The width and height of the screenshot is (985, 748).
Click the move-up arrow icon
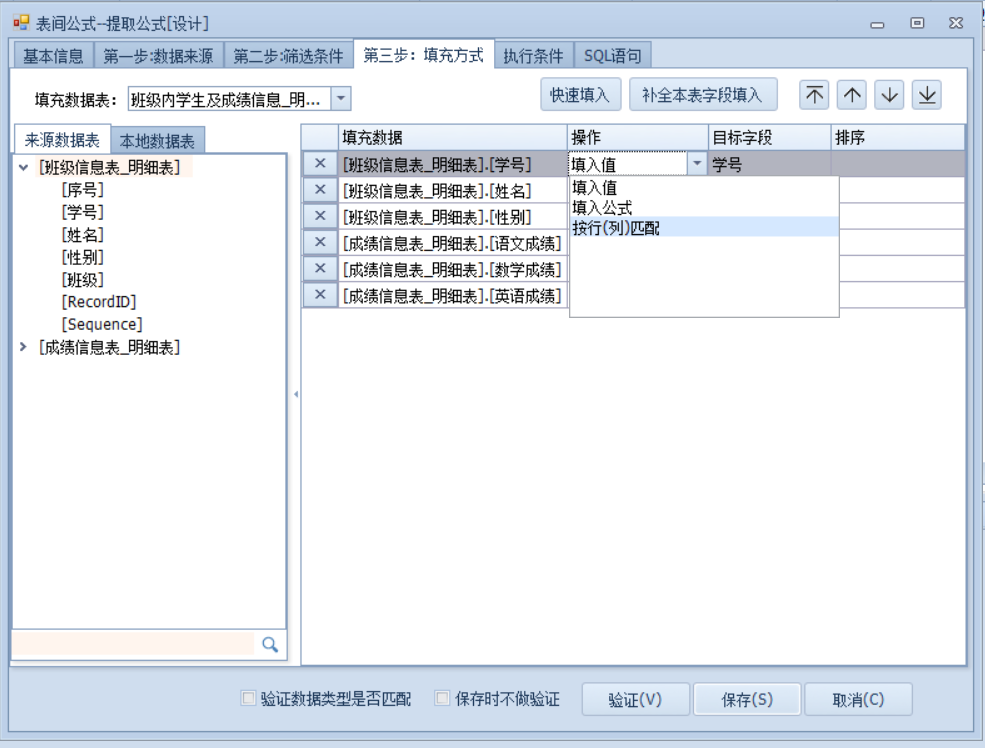point(852,95)
